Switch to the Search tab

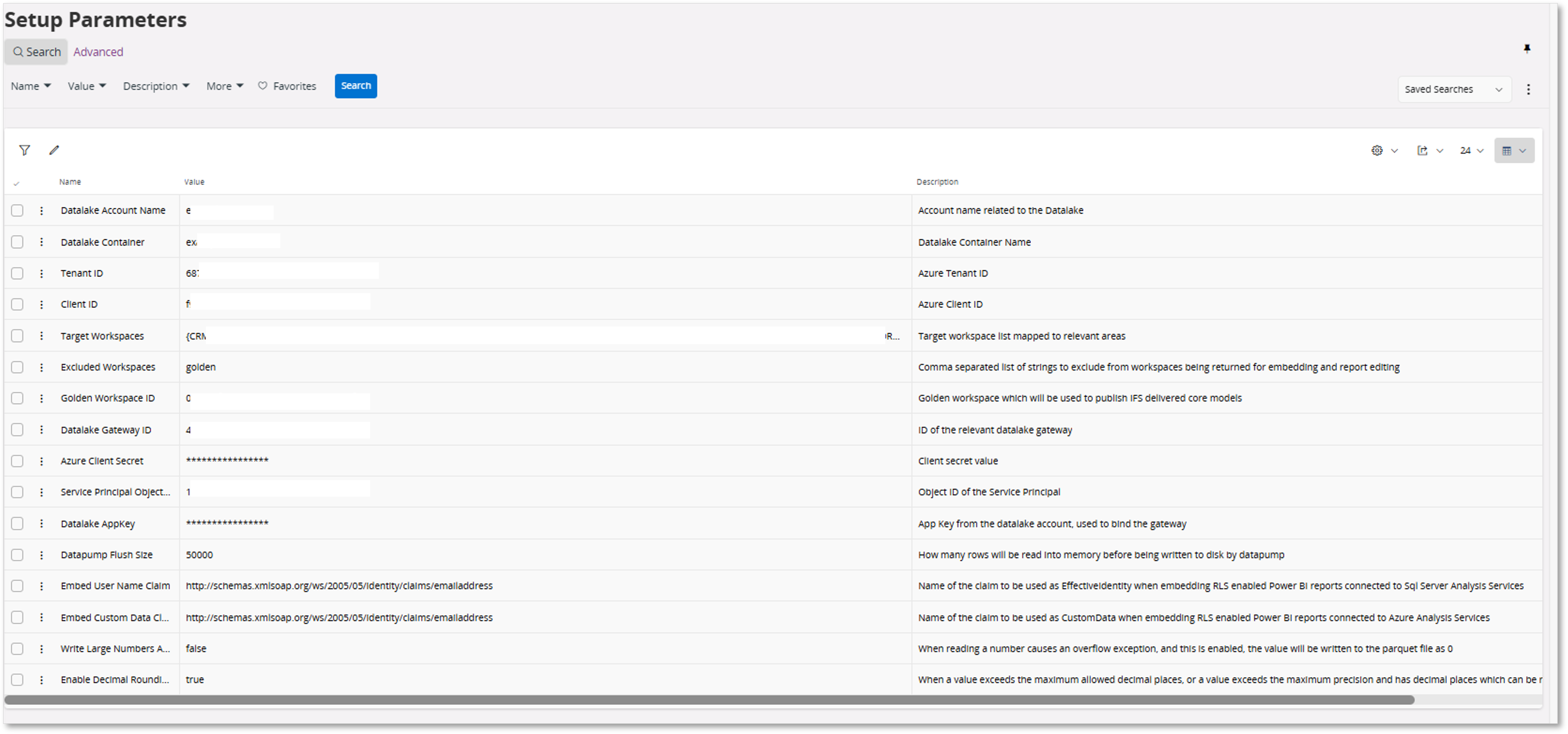click(36, 52)
